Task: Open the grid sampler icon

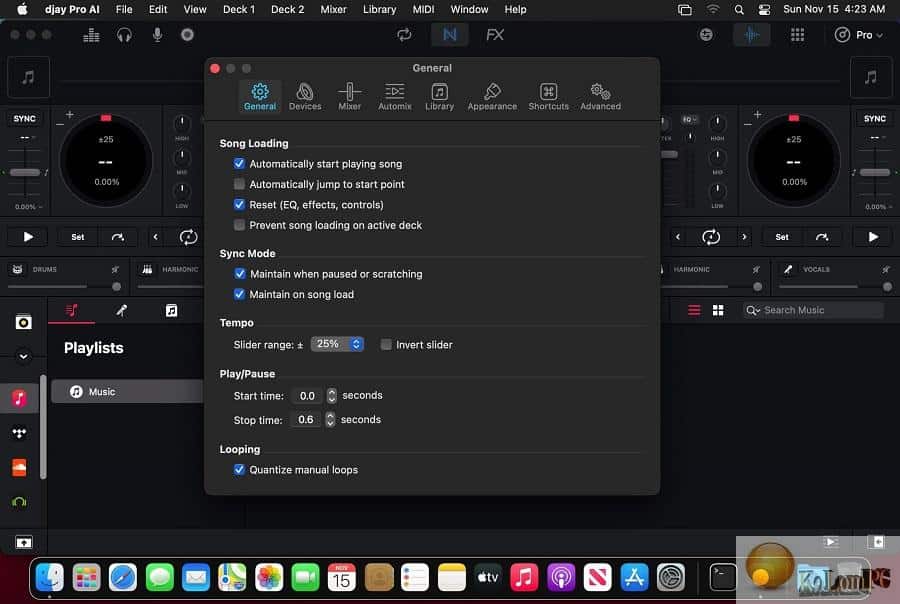Action: 797,35
